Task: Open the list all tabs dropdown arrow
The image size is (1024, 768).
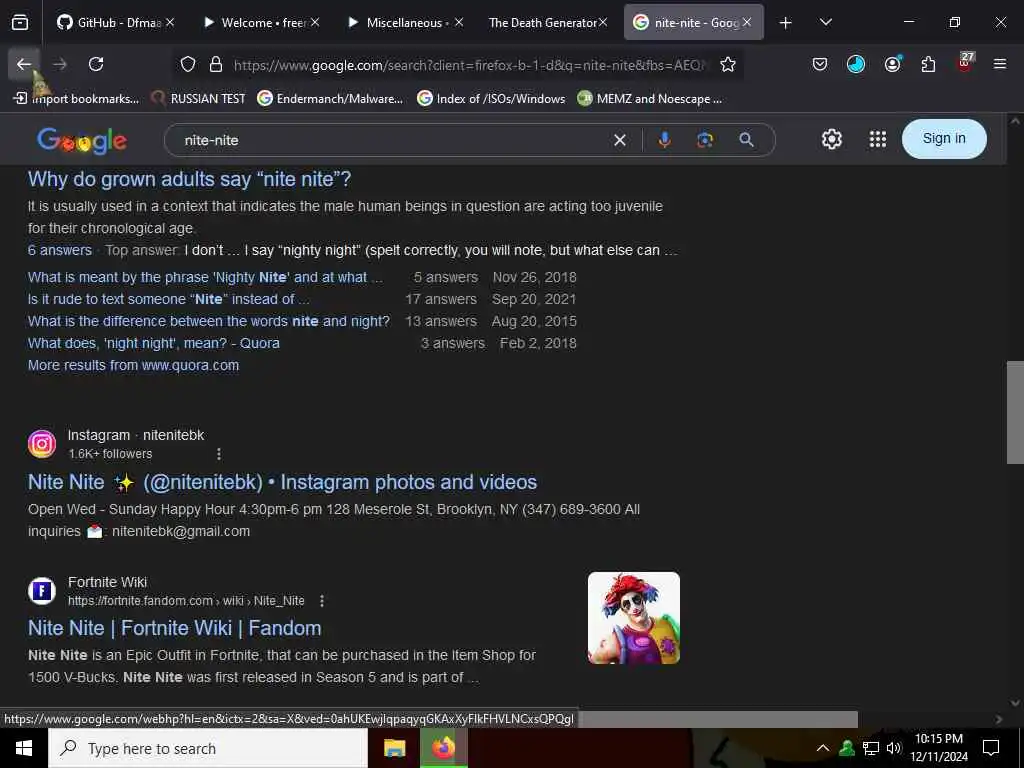Action: pos(825,22)
